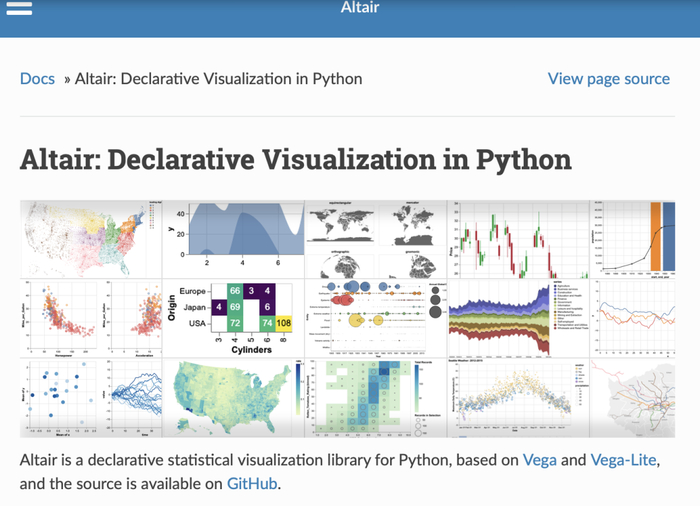
Task: Go to the Docs breadcrumb link
Action: click(38, 79)
